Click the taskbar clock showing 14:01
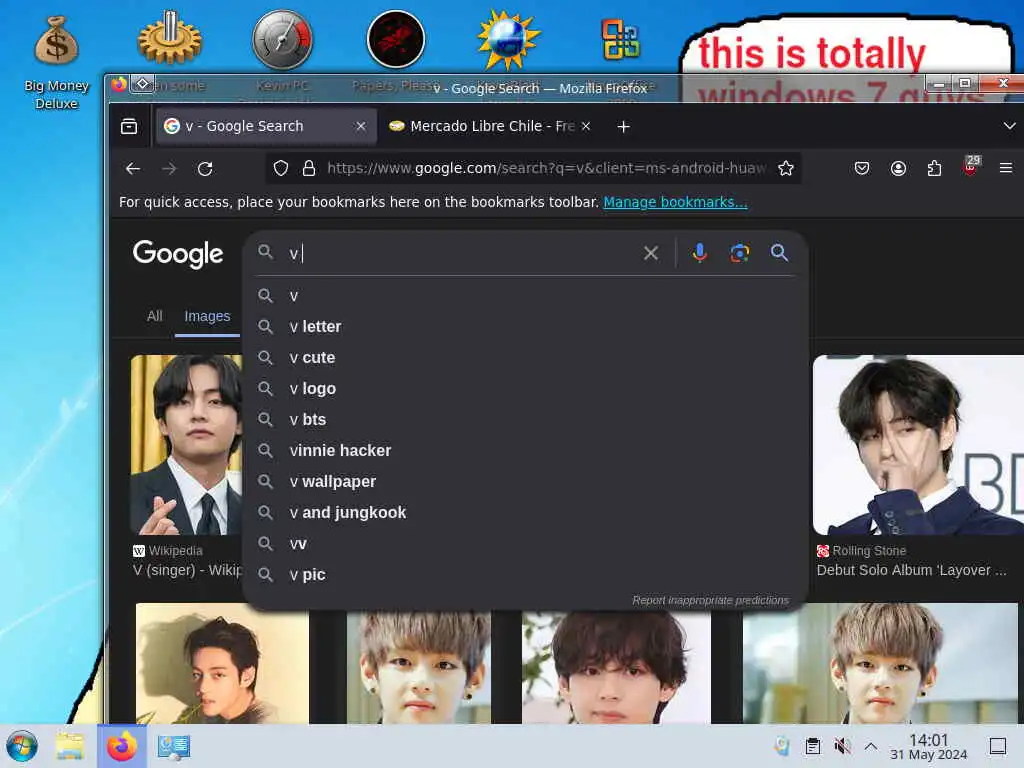This screenshot has height=768, width=1024. 929,746
